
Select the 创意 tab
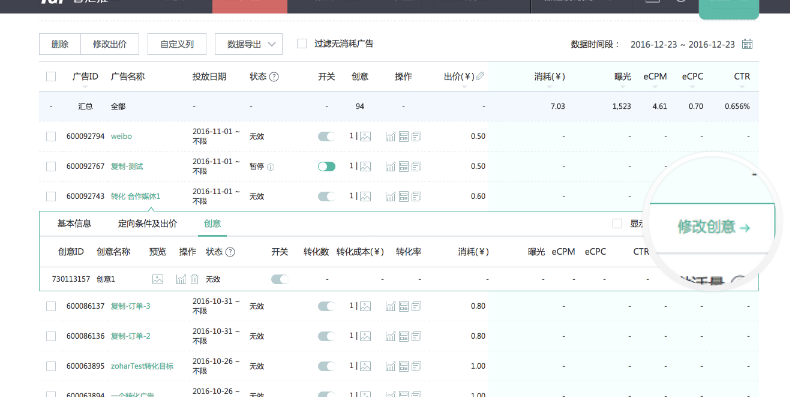coord(213,224)
